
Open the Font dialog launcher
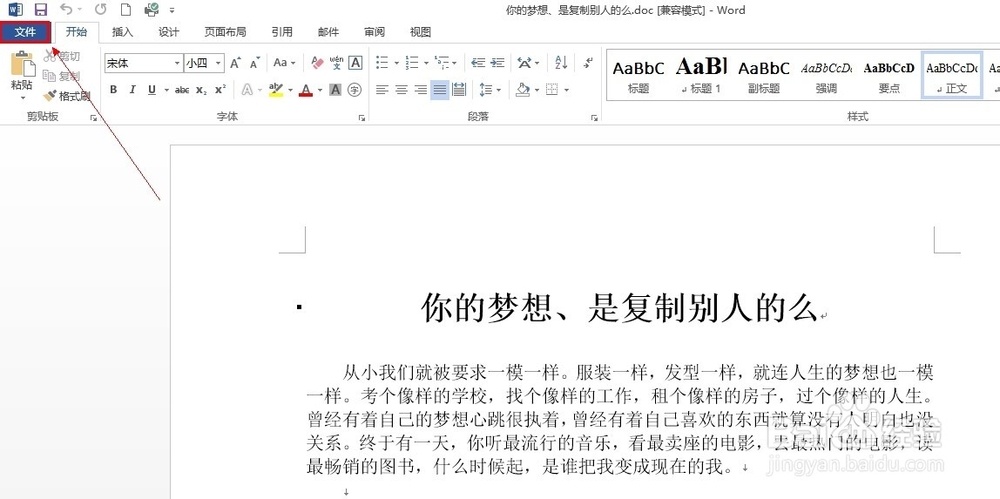(362, 117)
